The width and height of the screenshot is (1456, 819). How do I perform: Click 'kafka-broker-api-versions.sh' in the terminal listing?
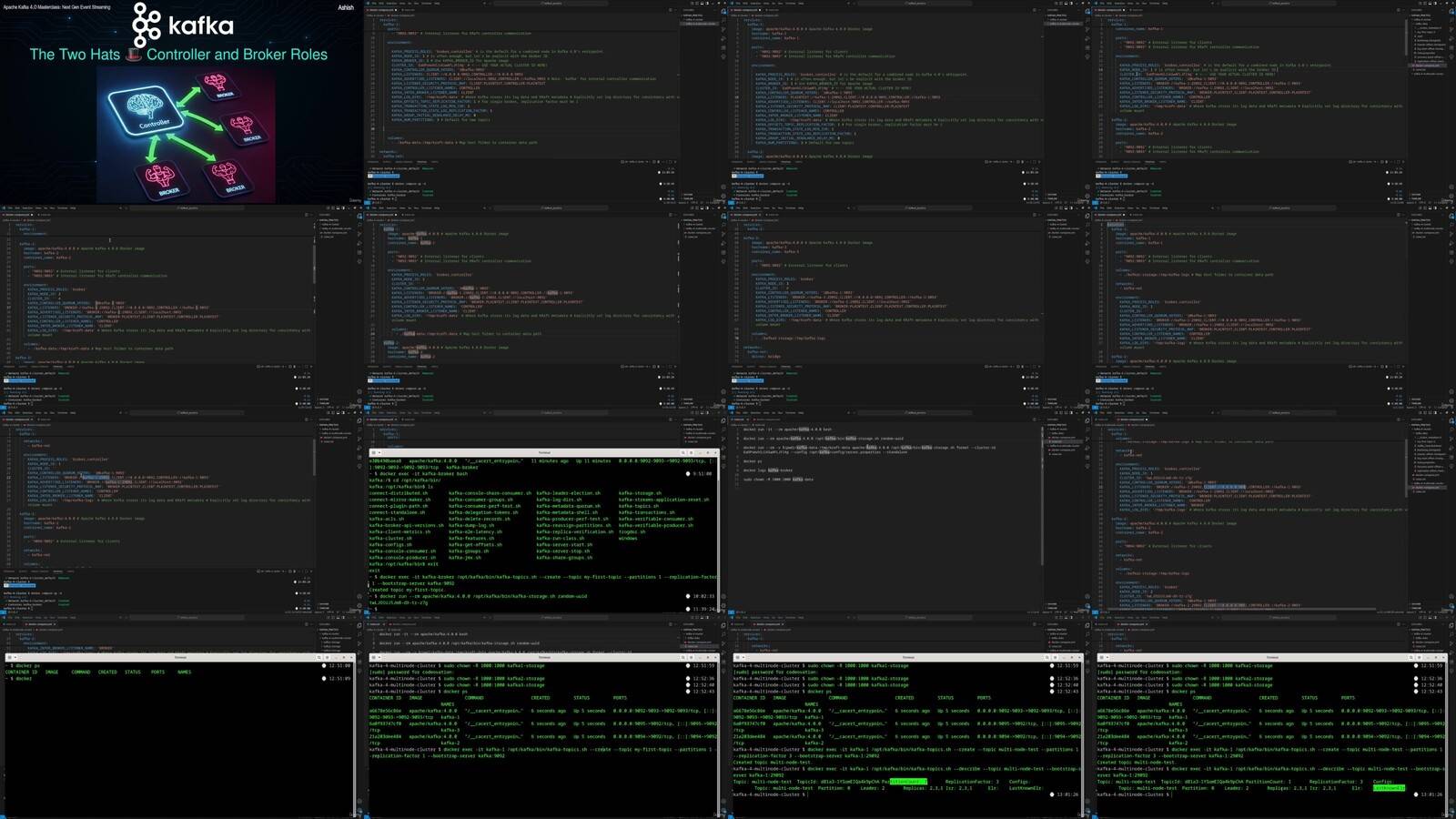407,525
